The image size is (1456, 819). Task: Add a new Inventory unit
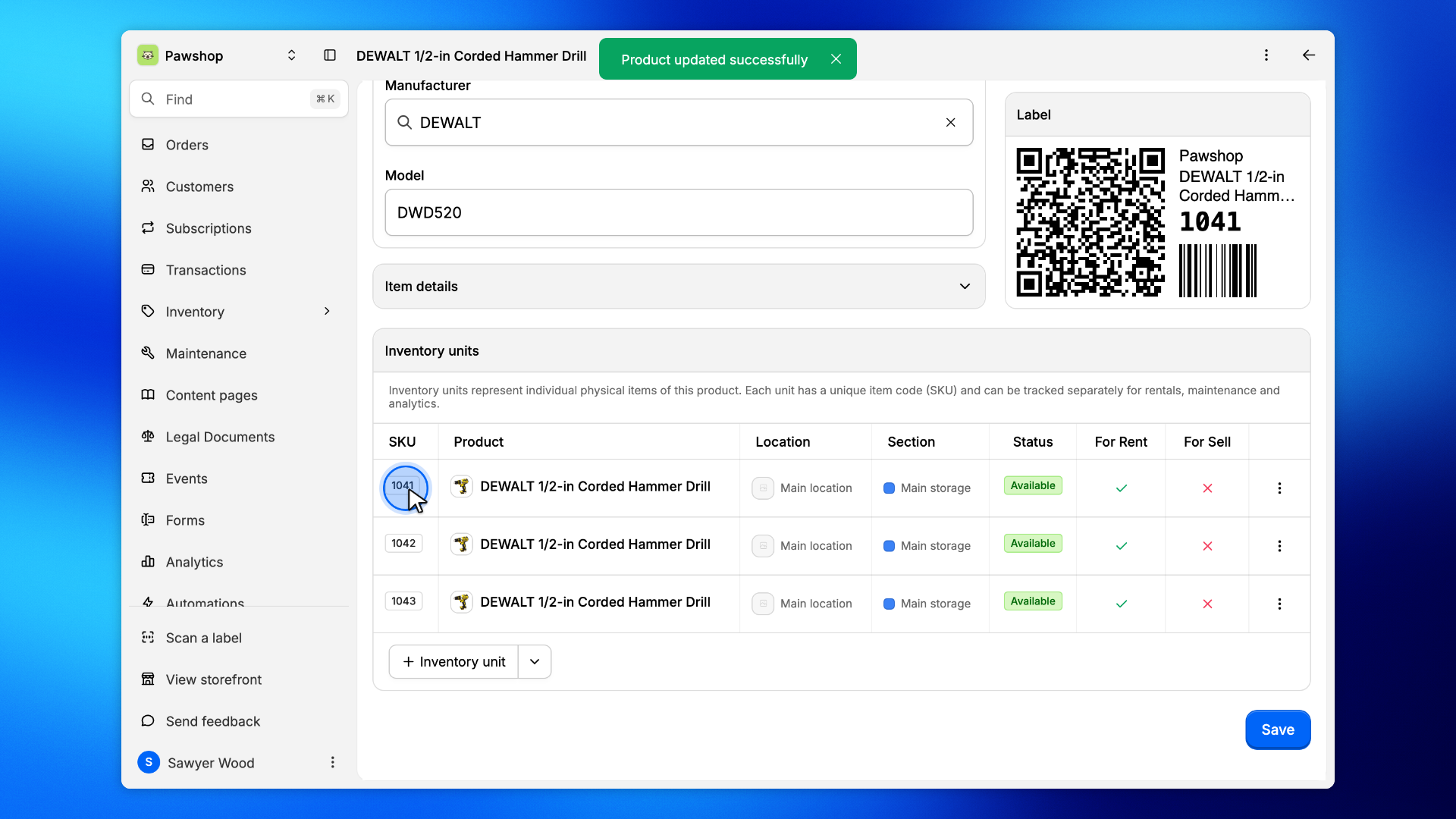coord(453,662)
